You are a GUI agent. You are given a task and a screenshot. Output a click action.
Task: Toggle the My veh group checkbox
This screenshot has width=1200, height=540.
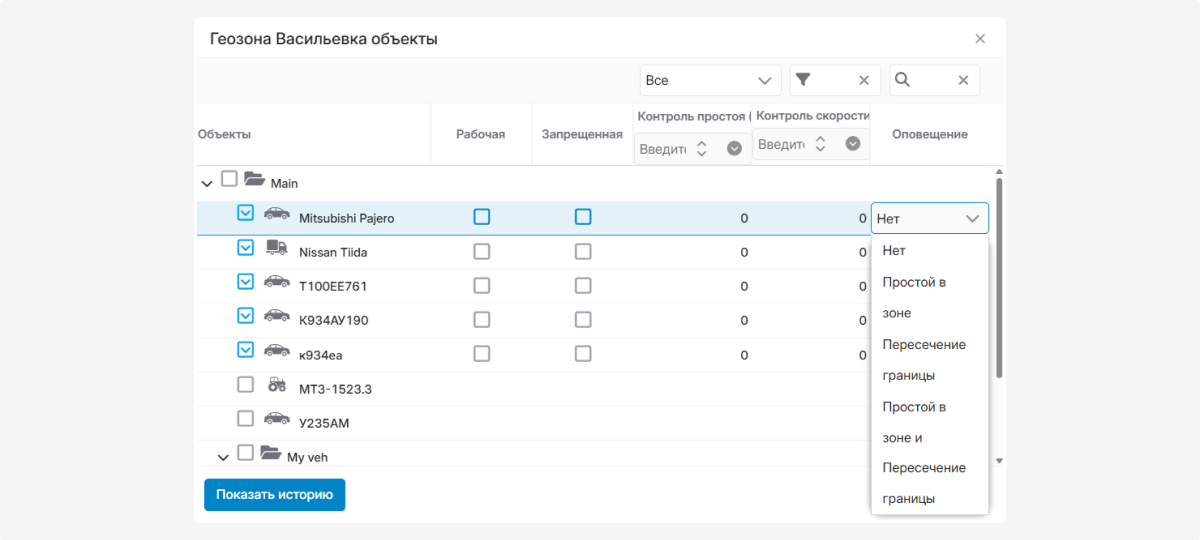(245, 452)
